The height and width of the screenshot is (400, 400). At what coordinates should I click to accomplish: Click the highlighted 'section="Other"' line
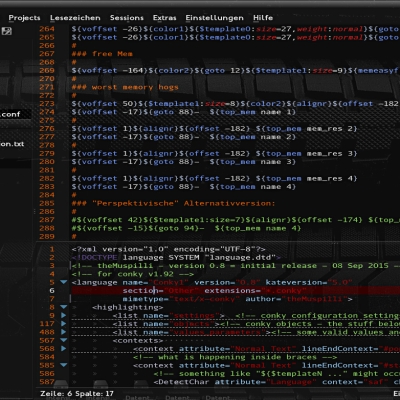click(235, 291)
